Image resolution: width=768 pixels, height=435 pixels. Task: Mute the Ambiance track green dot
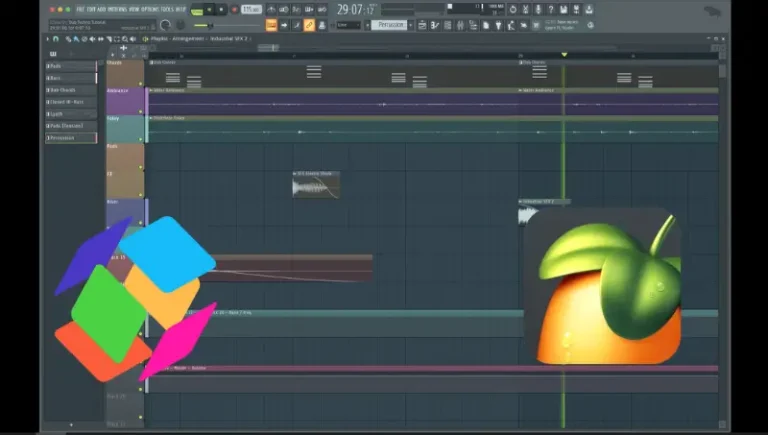[141, 111]
